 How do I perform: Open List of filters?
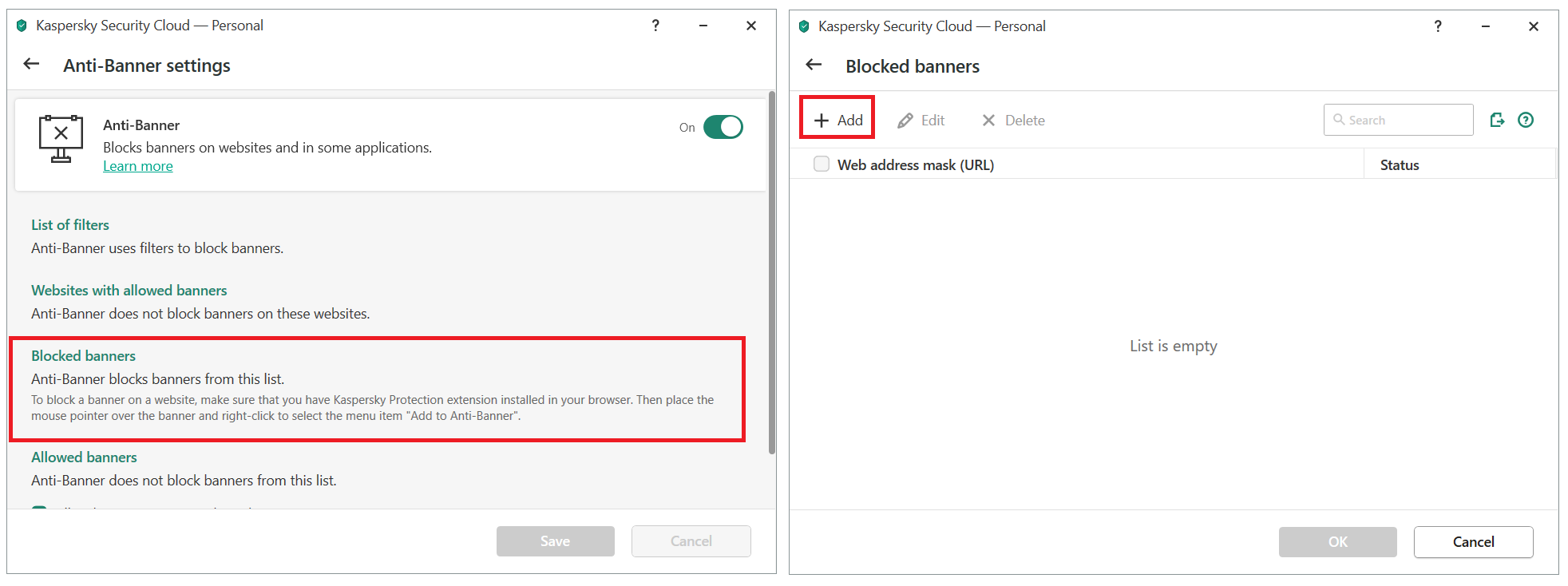[x=70, y=225]
